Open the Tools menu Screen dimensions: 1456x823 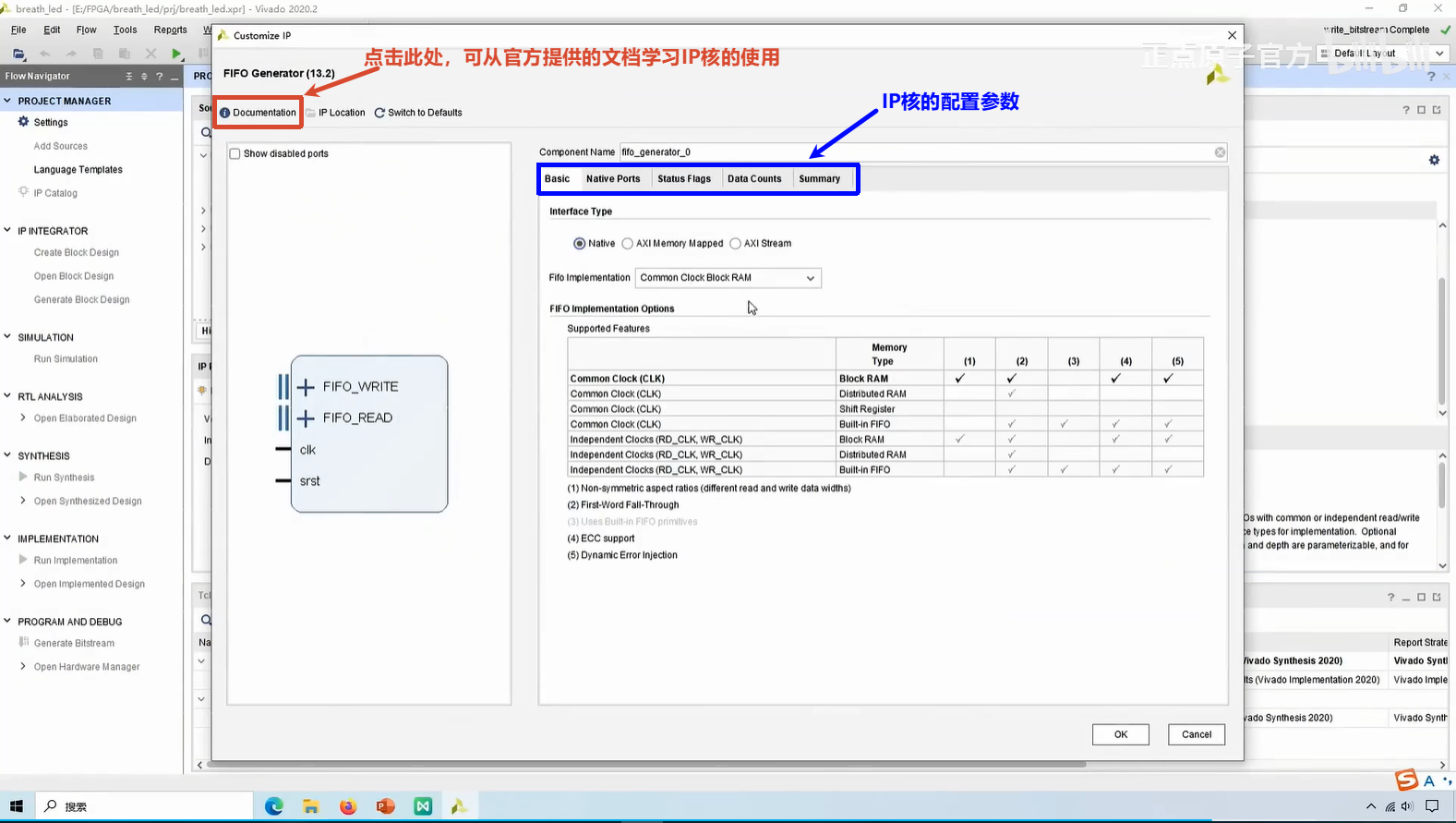tap(126, 30)
